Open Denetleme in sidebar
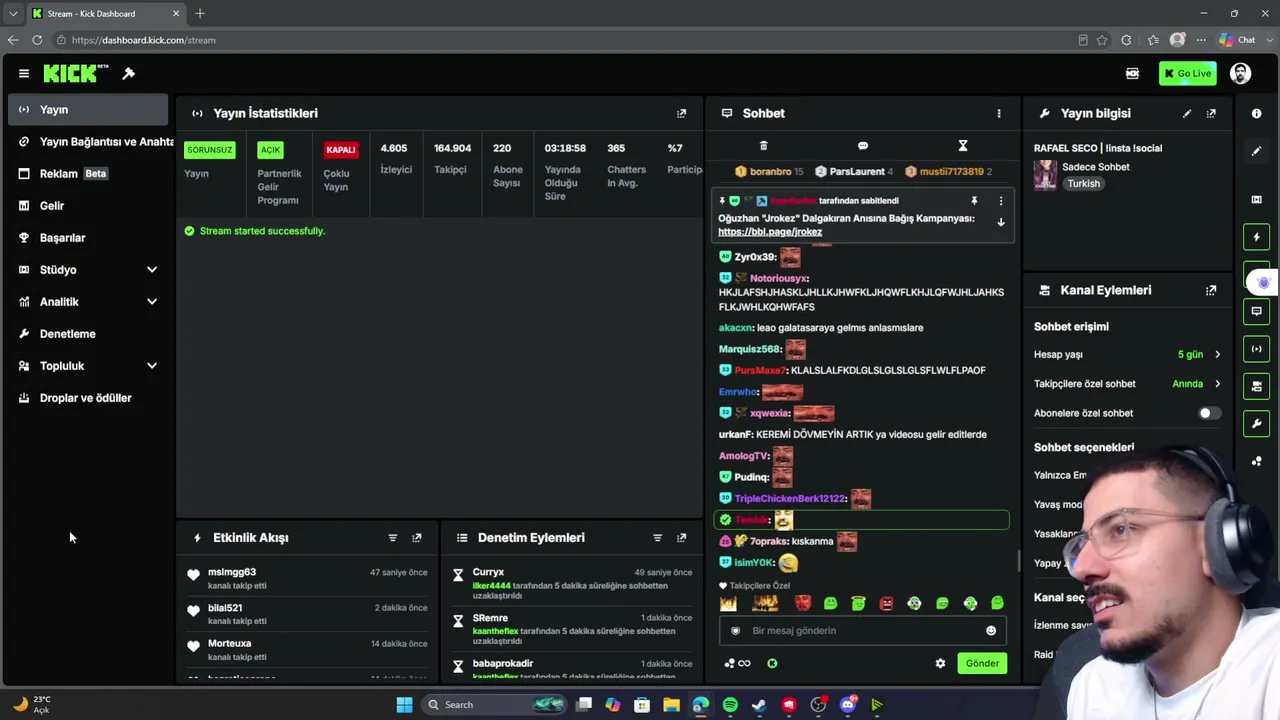1280x720 pixels. tap(88, 334)
